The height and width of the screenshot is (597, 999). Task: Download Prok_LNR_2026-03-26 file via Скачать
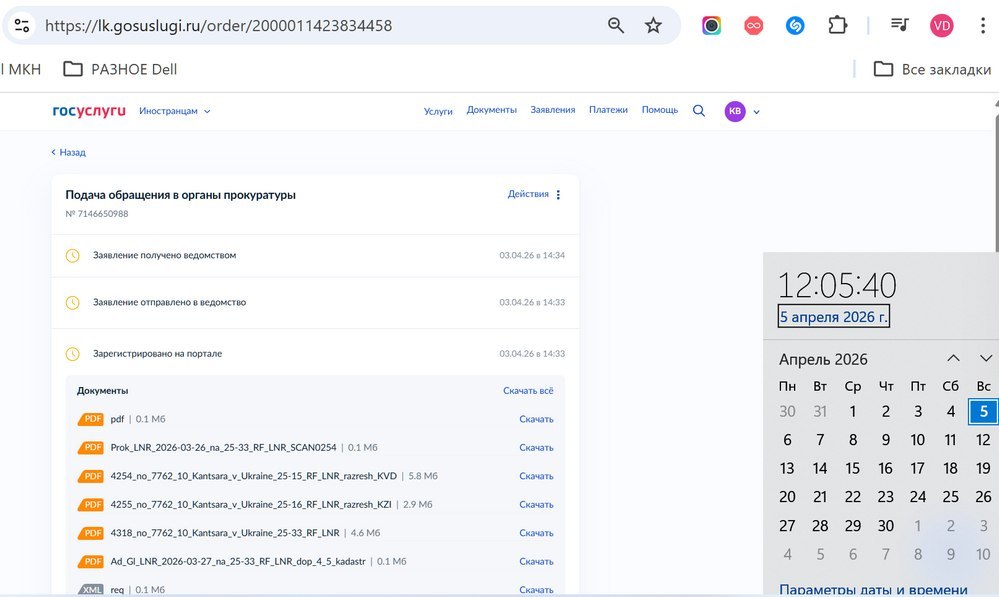536,447
